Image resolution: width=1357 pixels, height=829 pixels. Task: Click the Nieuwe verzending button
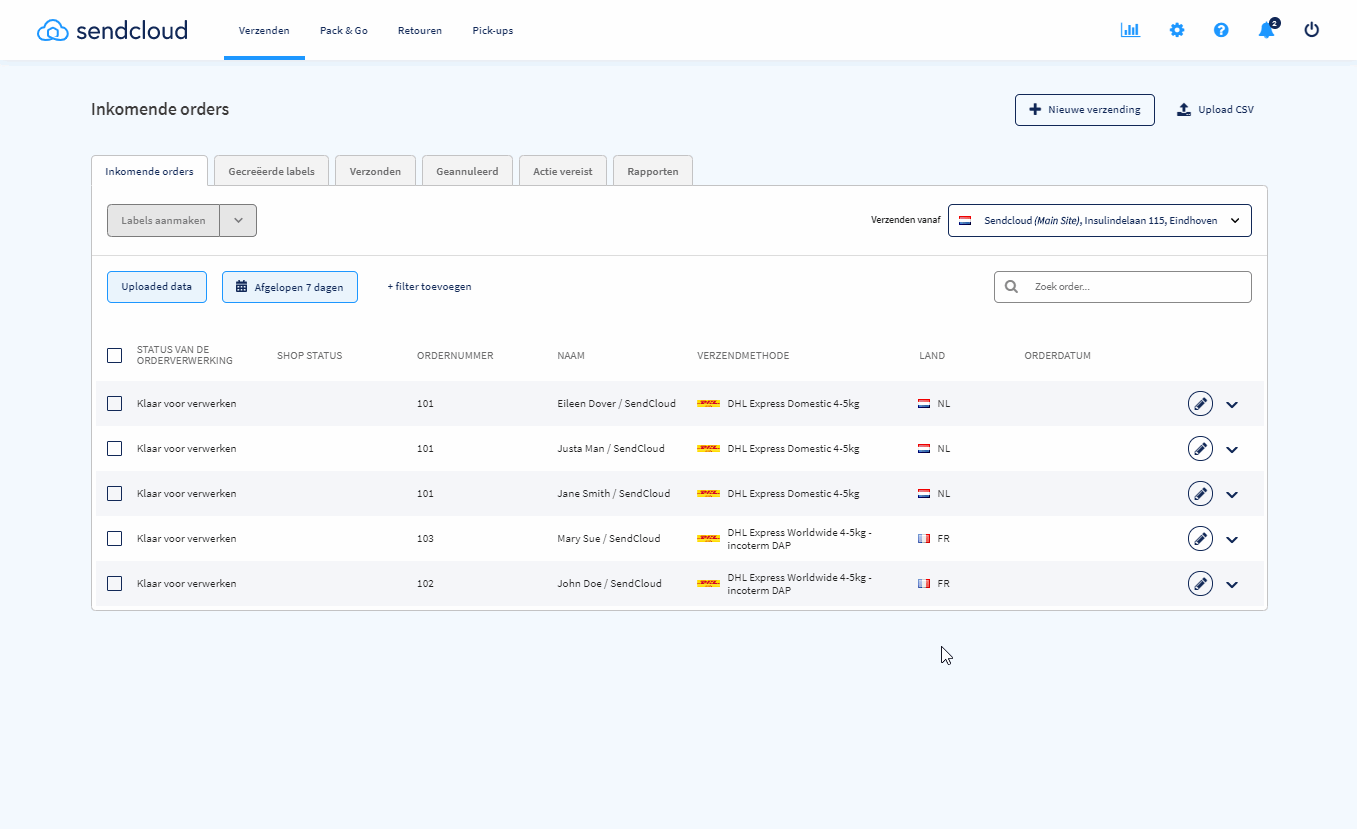point(1085,110)
